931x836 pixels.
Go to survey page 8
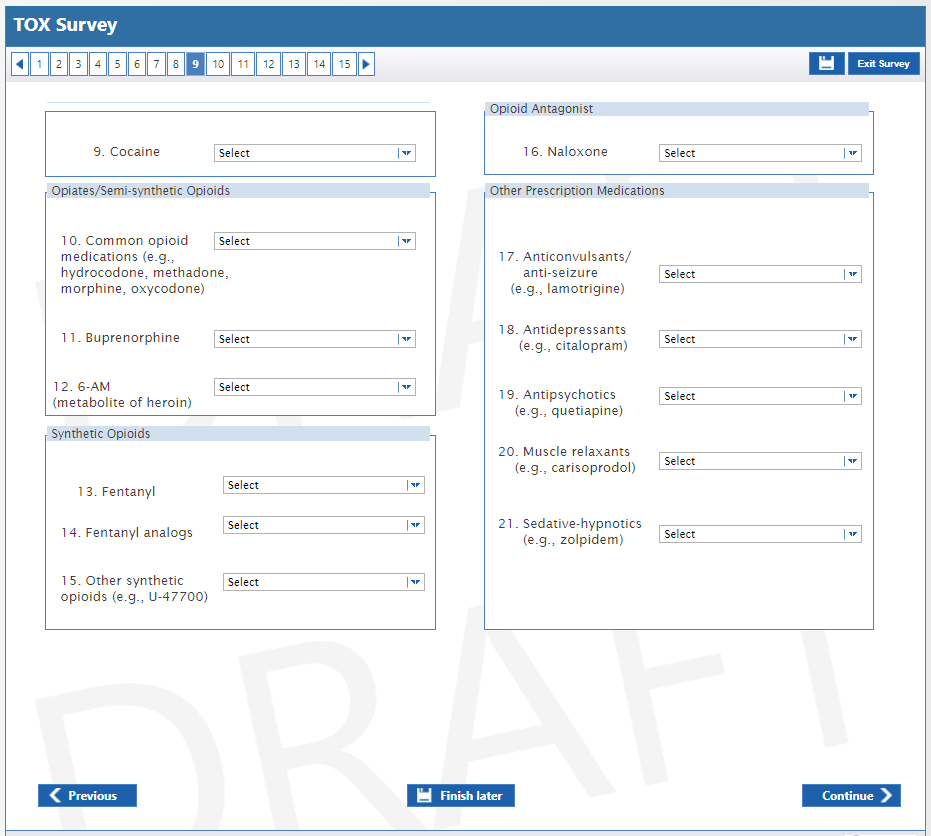point(176,64)
